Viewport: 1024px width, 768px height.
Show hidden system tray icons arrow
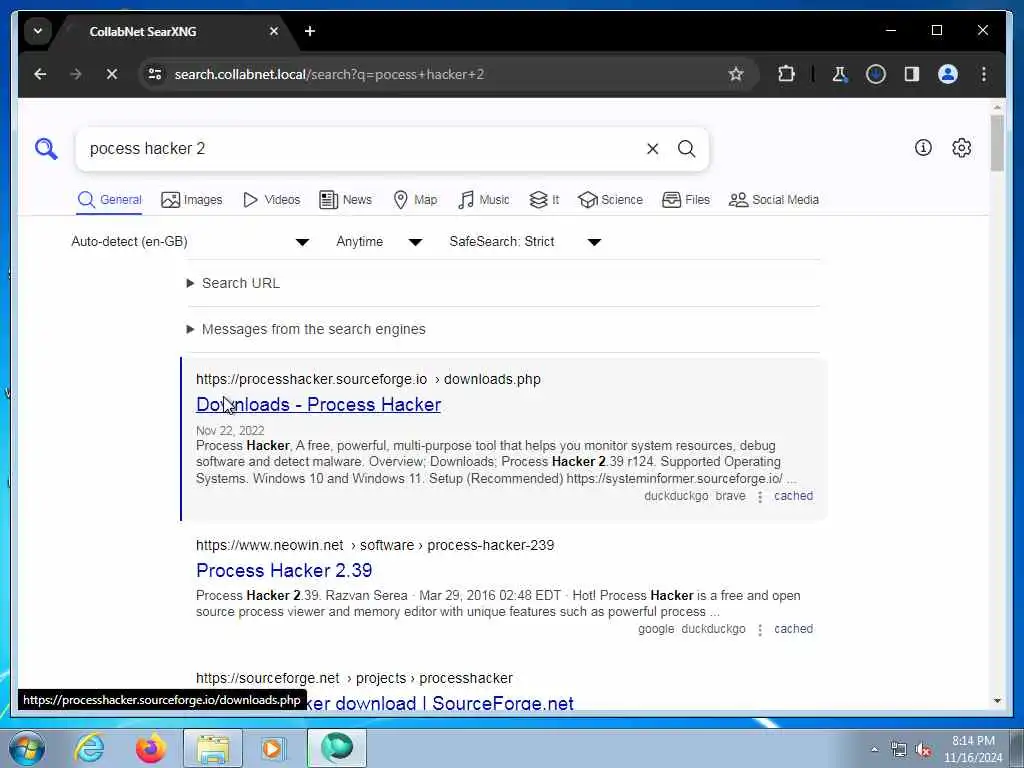[x=874, y=750]
